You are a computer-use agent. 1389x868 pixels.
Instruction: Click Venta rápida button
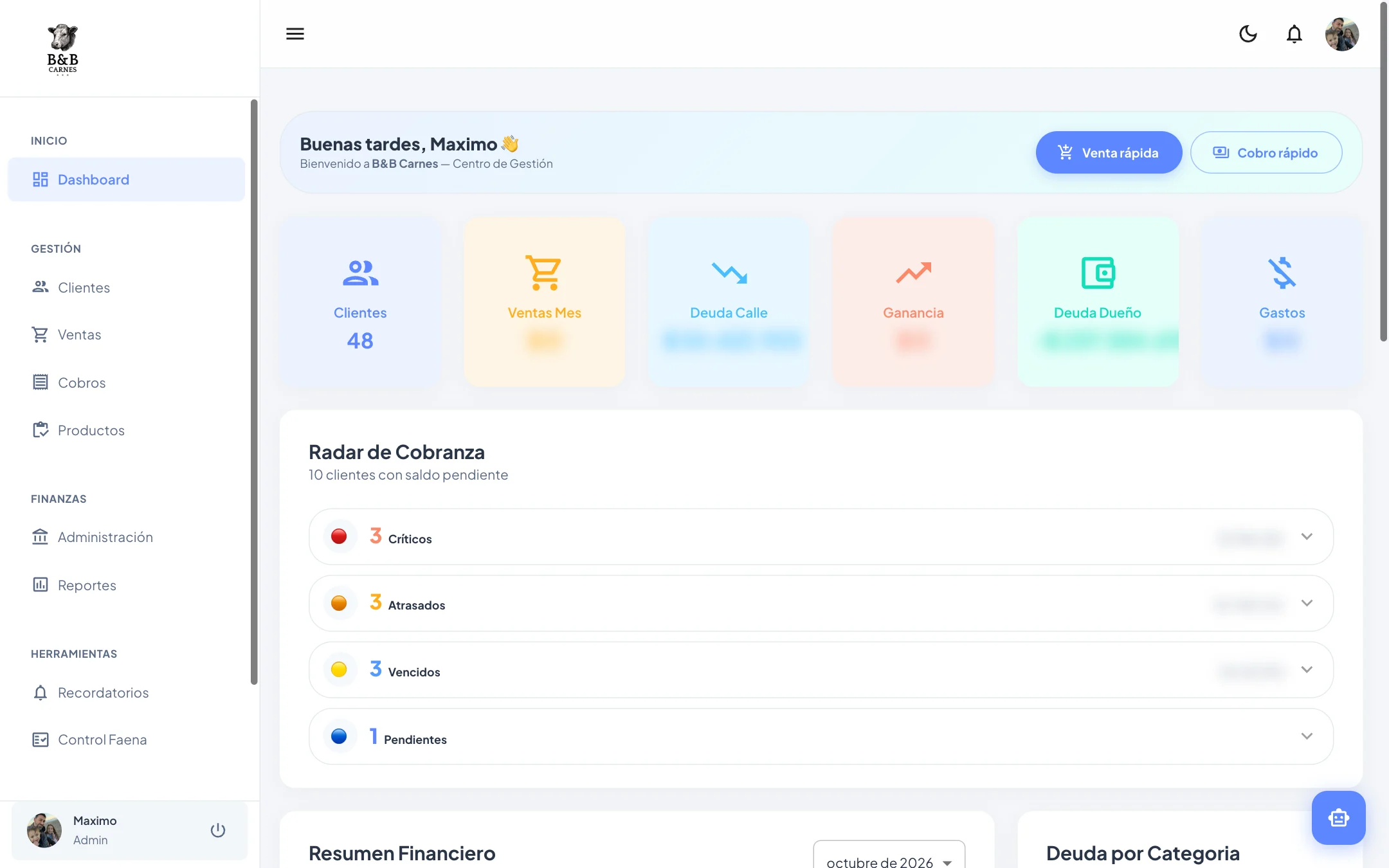(x=1109, y=152)
